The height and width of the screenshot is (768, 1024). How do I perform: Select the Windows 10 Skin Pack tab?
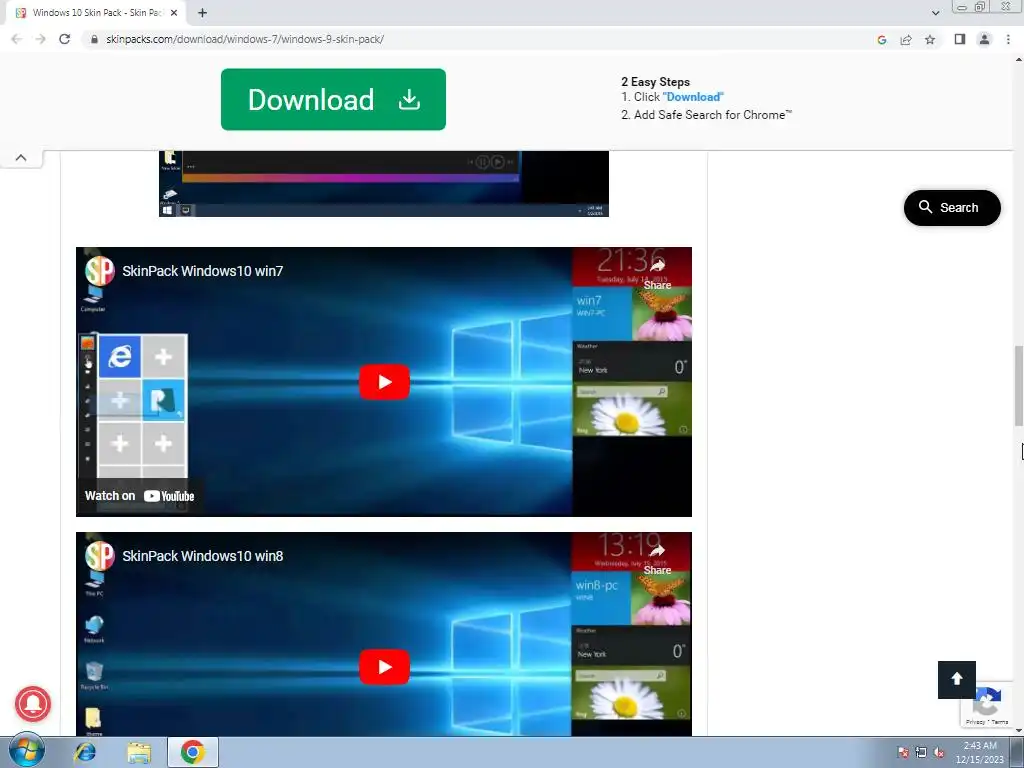point(97,12)
